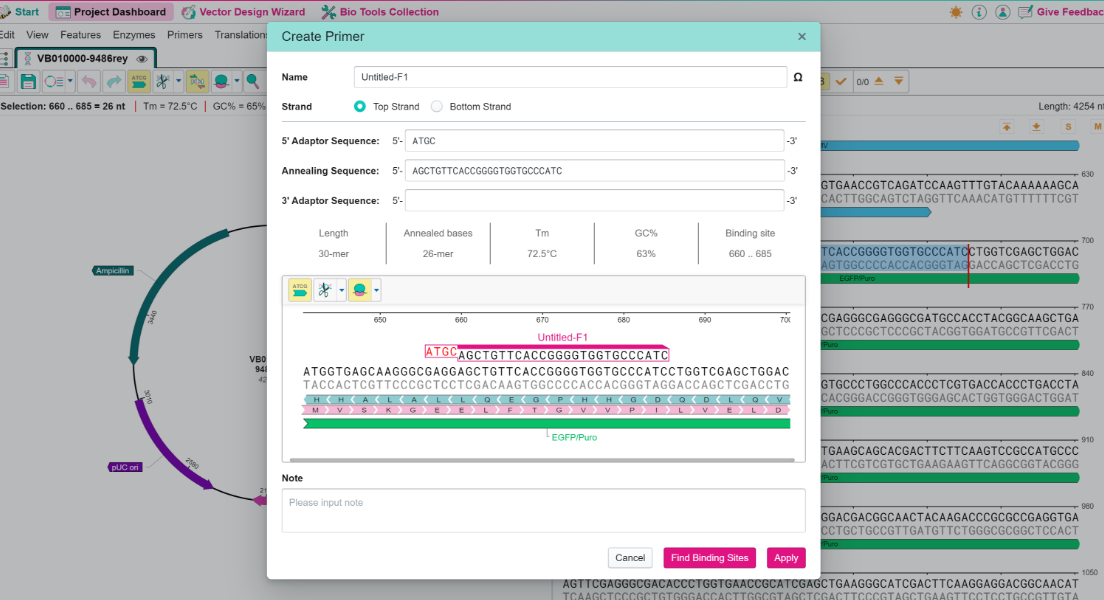This screenshot has width=1104, height=600.
Task: Open the Vector Design Wizard tab
Action: pos(244,12)
